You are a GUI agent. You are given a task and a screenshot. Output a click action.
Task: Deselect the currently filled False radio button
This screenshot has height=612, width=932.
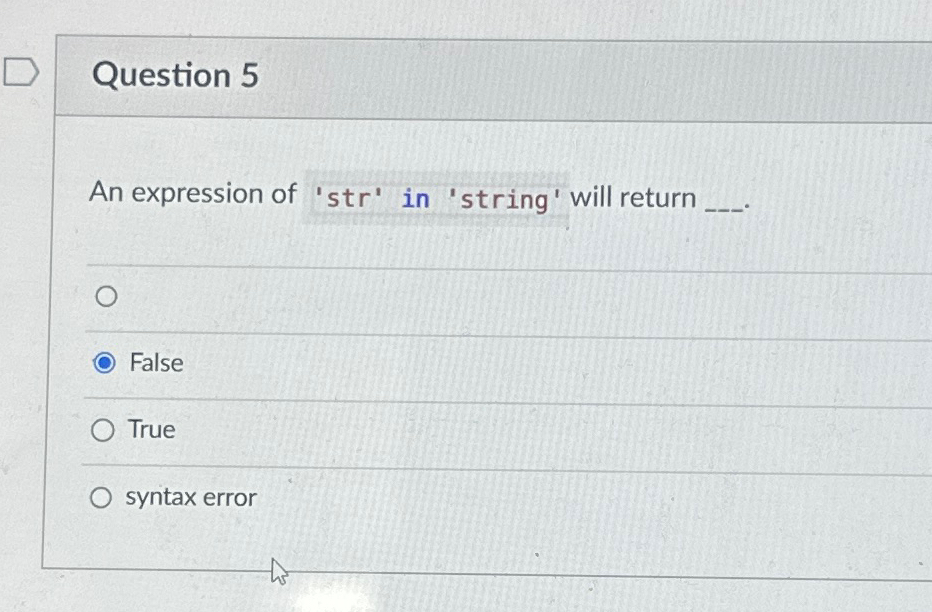click(105, 363)
